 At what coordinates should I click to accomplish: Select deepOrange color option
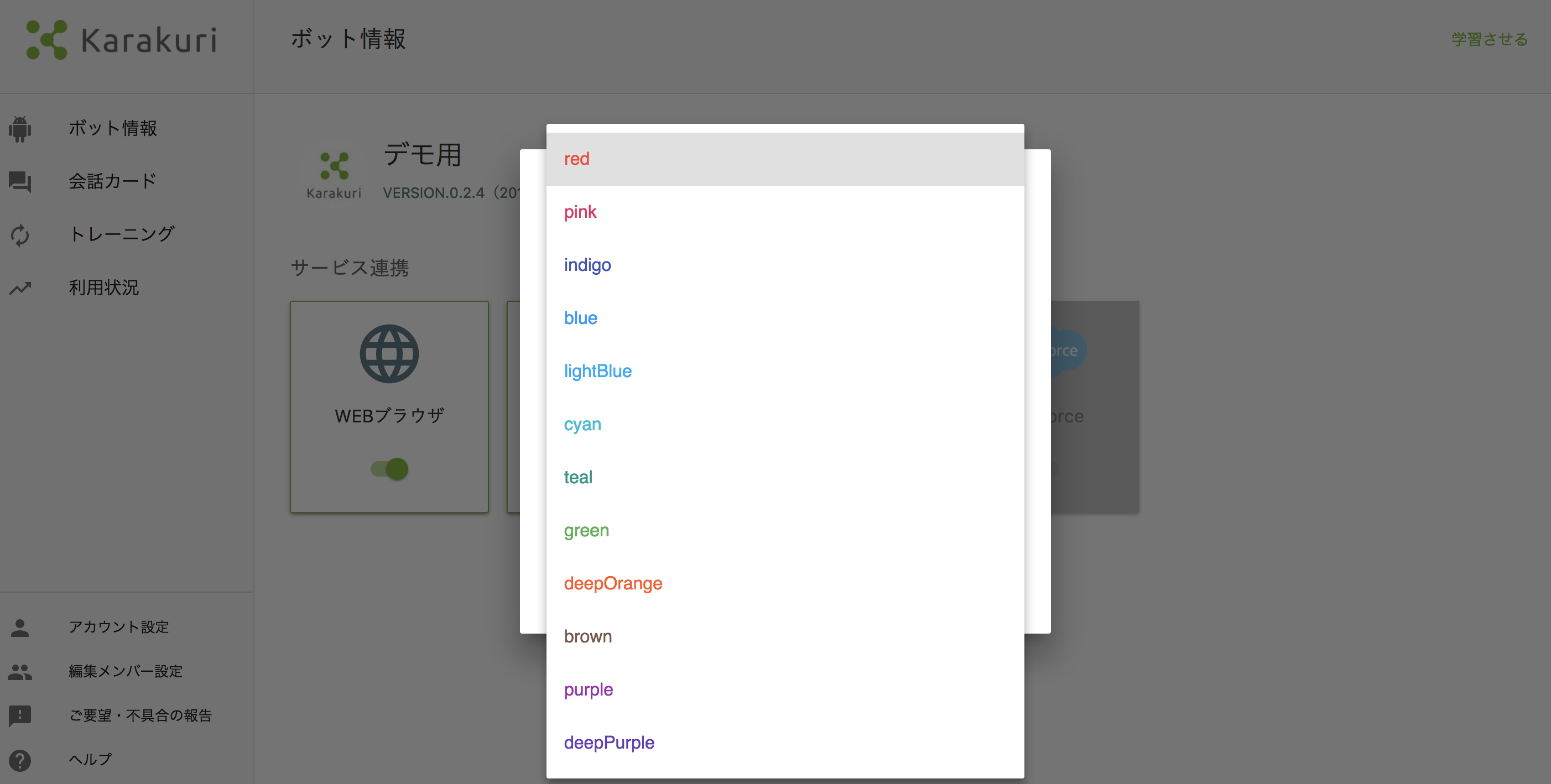(x=613, y=583)
